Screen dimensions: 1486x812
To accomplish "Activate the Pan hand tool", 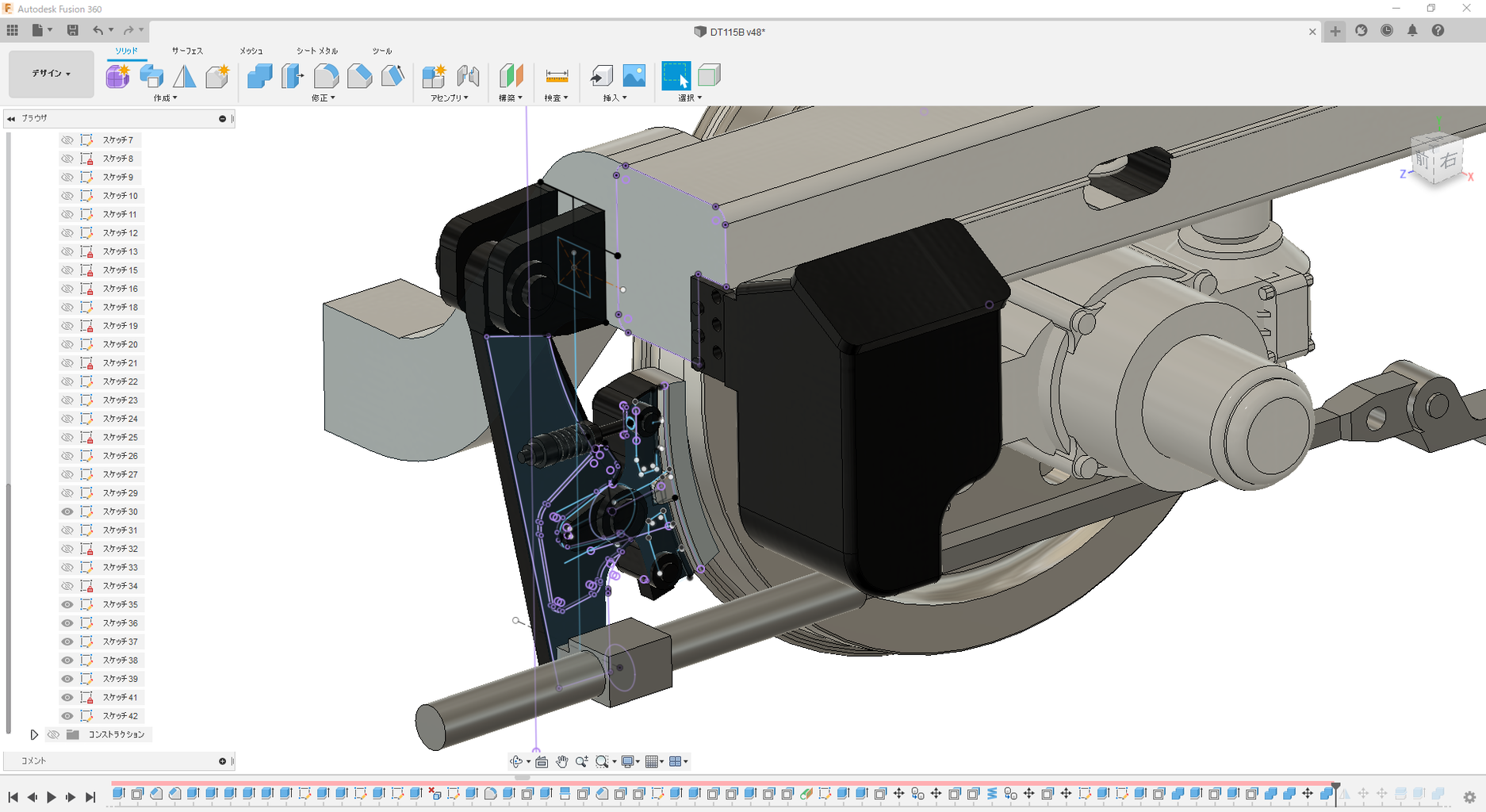I will coord(561,761).
